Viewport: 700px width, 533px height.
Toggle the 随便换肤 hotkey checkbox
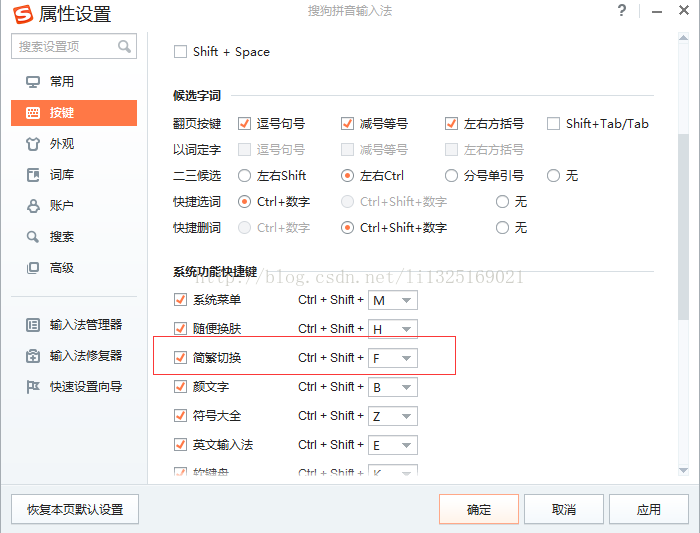point(180,329)
